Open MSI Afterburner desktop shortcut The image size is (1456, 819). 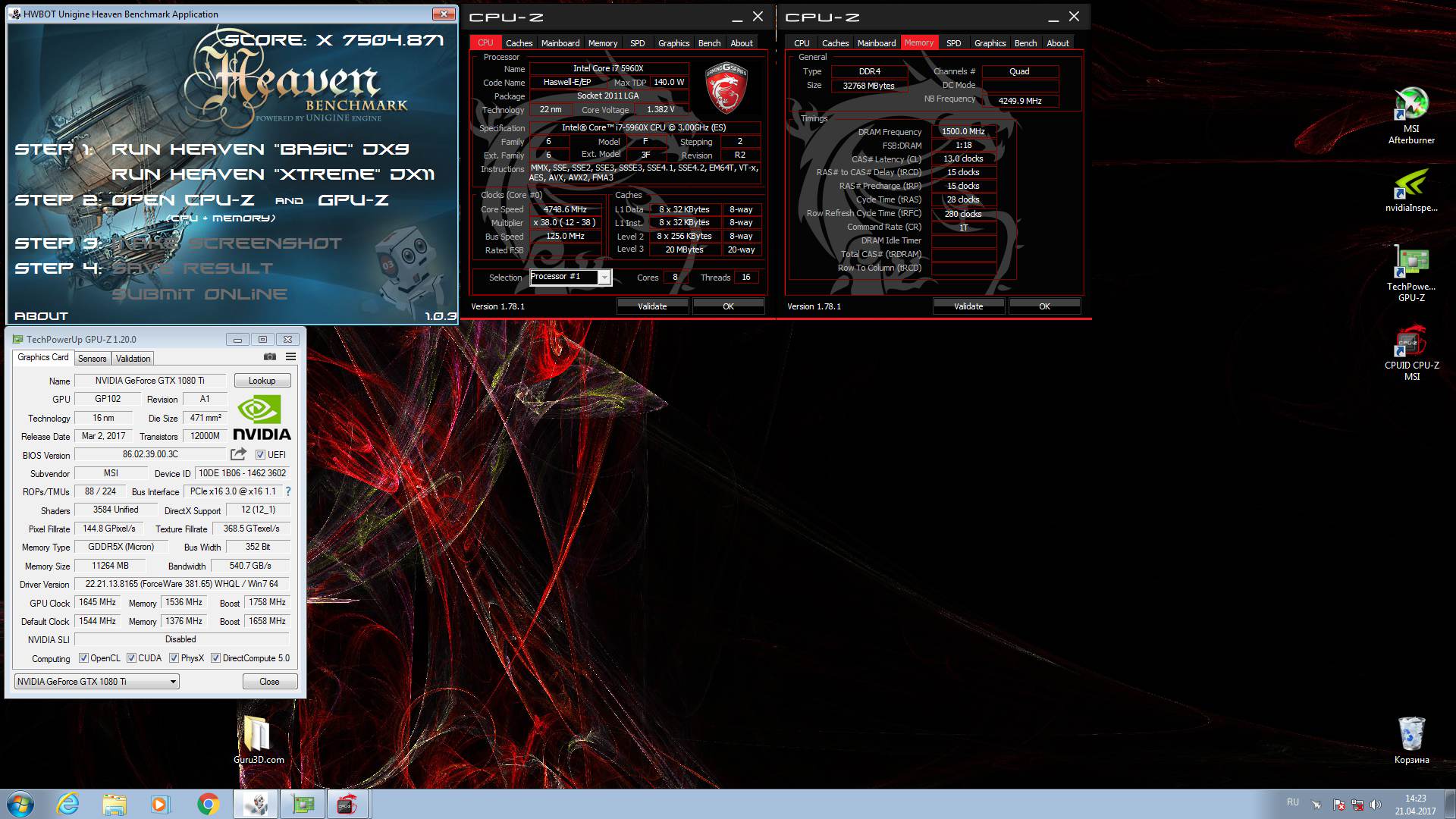point(1410,115)
